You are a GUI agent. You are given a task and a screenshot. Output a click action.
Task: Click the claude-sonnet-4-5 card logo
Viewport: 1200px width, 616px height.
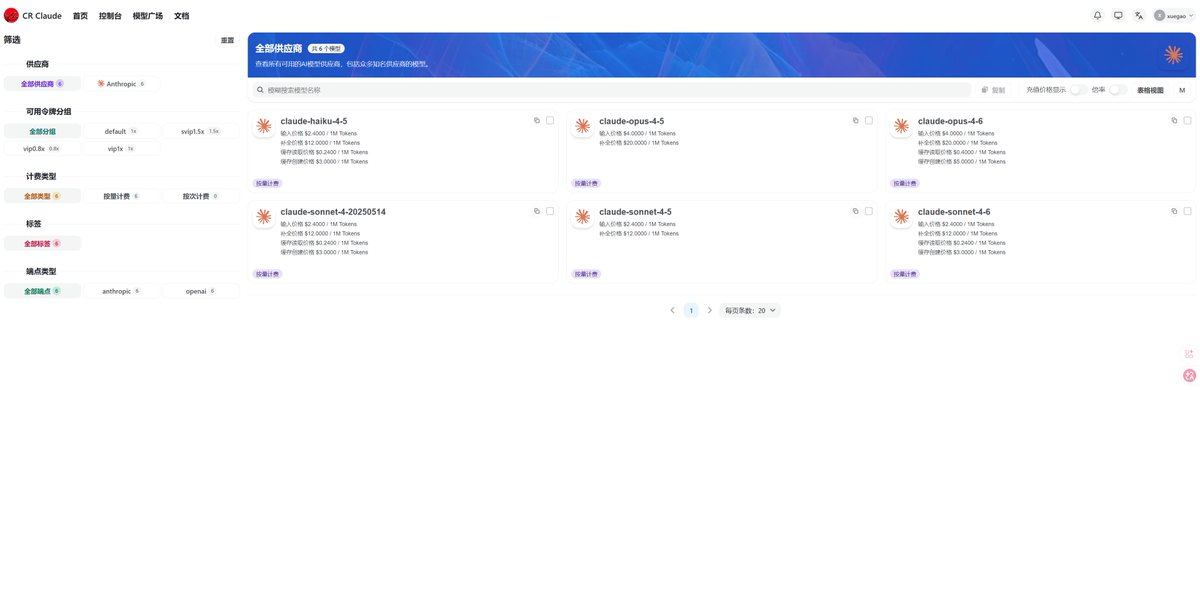click(x=582, y=217)
